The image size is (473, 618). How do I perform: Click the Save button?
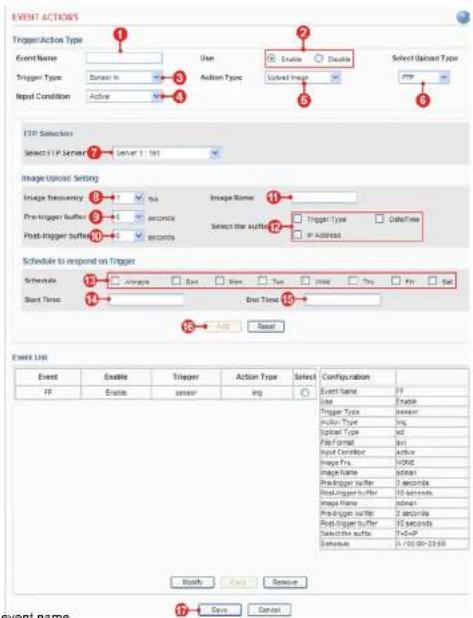219,610
